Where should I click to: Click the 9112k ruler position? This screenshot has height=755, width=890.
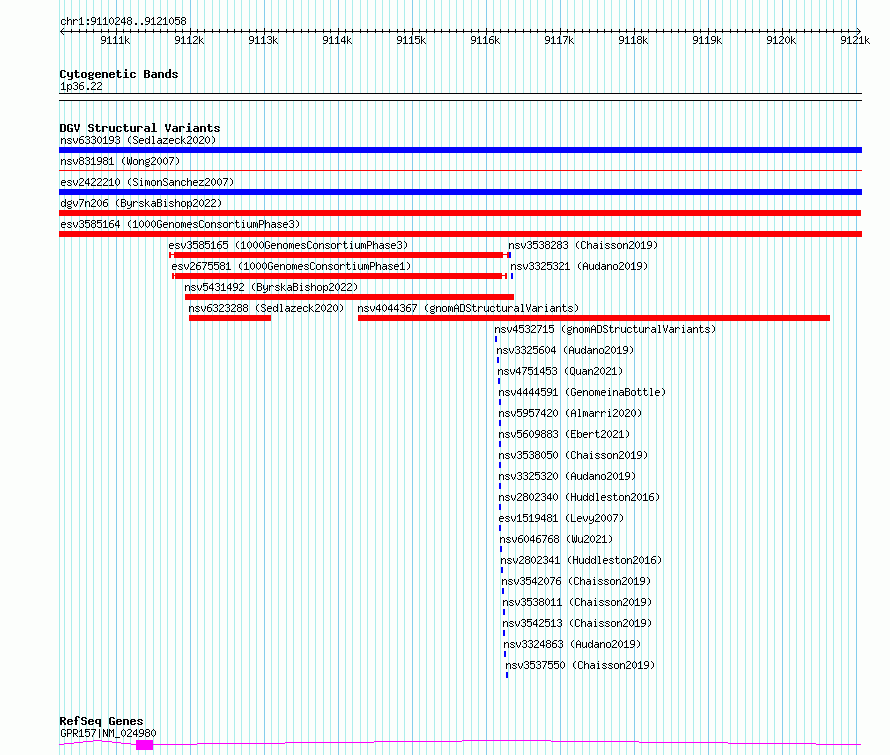point(189,40)
